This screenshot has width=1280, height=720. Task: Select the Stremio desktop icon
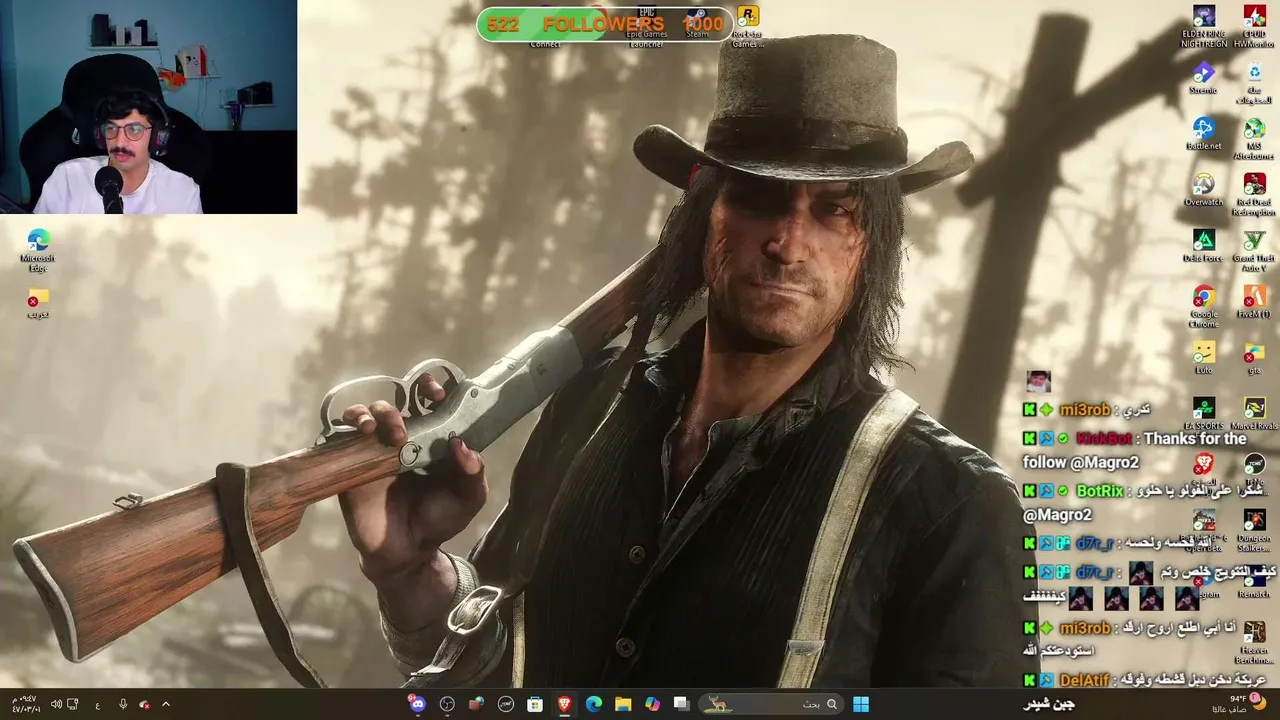[1203, 79]
